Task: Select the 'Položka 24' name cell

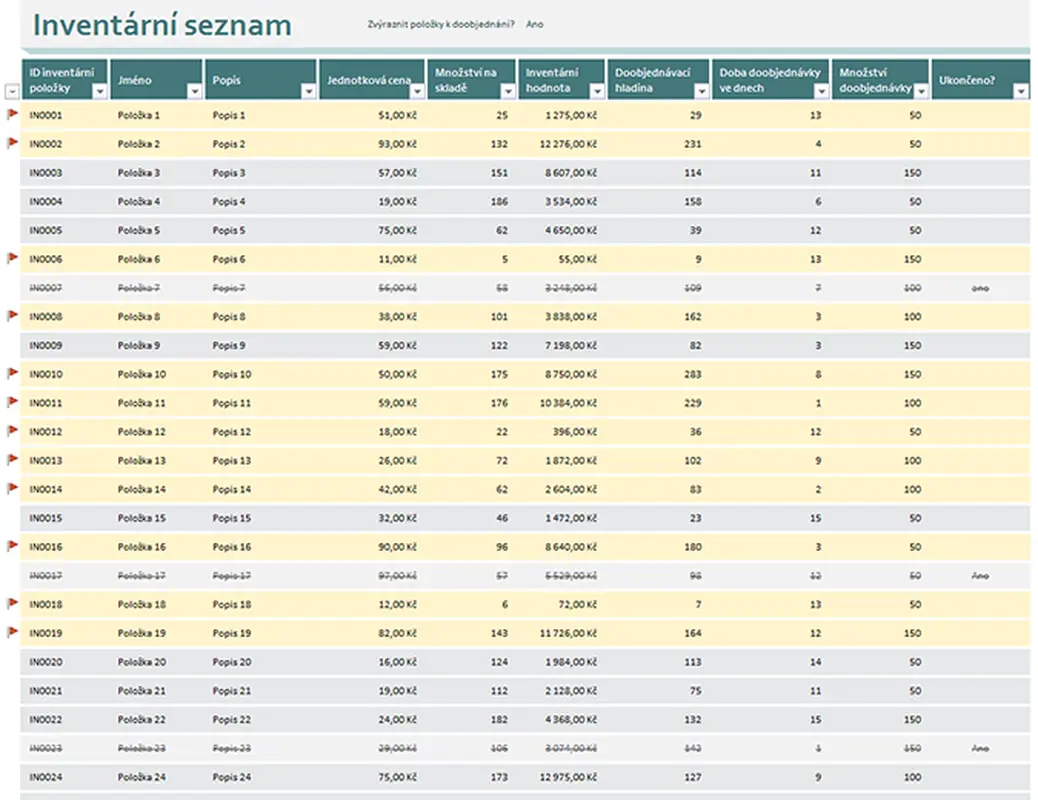Action: (142, 777)
